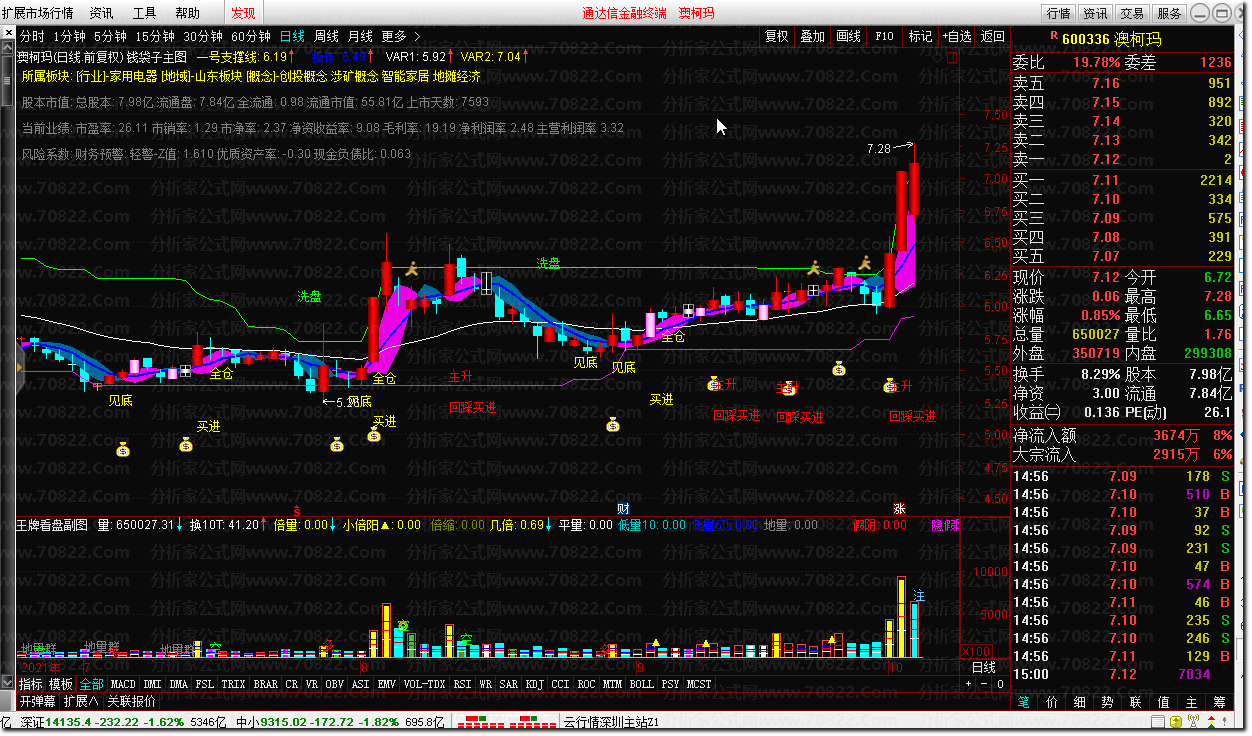This screenshot has height=736, width=1252.
Task: Switch to 日线 daily chart
Action: (x=292, y=36)
